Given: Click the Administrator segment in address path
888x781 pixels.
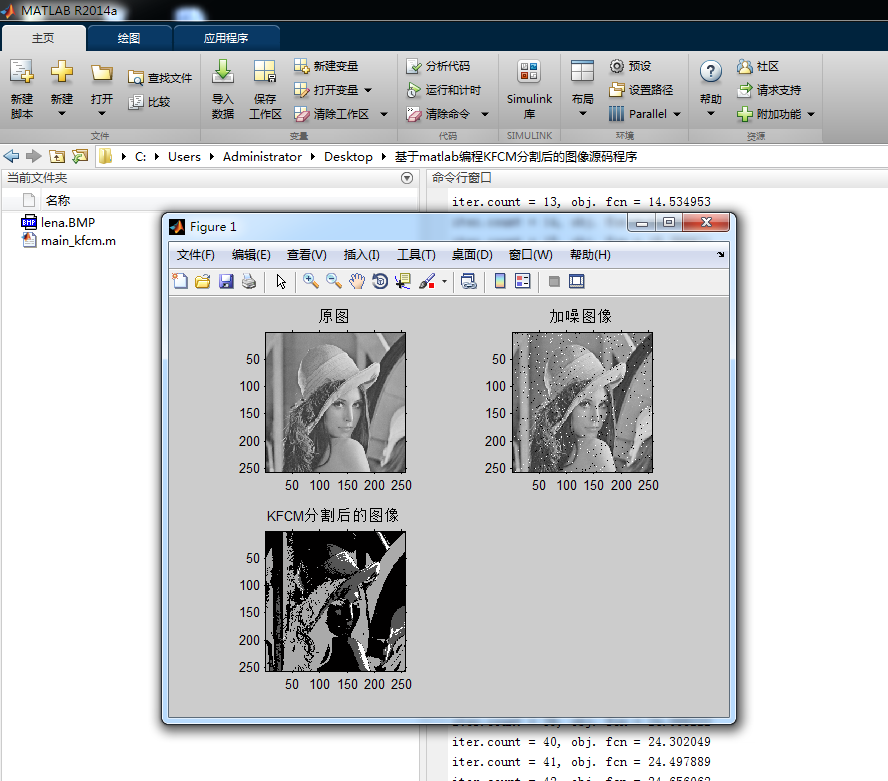Looking at the screenshot, I should click(x=262, y=157).
